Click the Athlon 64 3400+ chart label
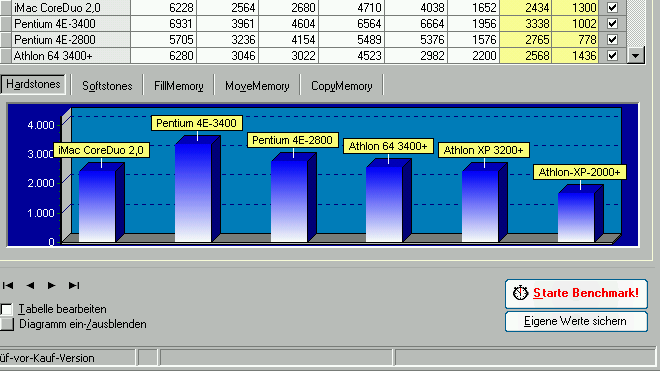 (x=388, y=146)
